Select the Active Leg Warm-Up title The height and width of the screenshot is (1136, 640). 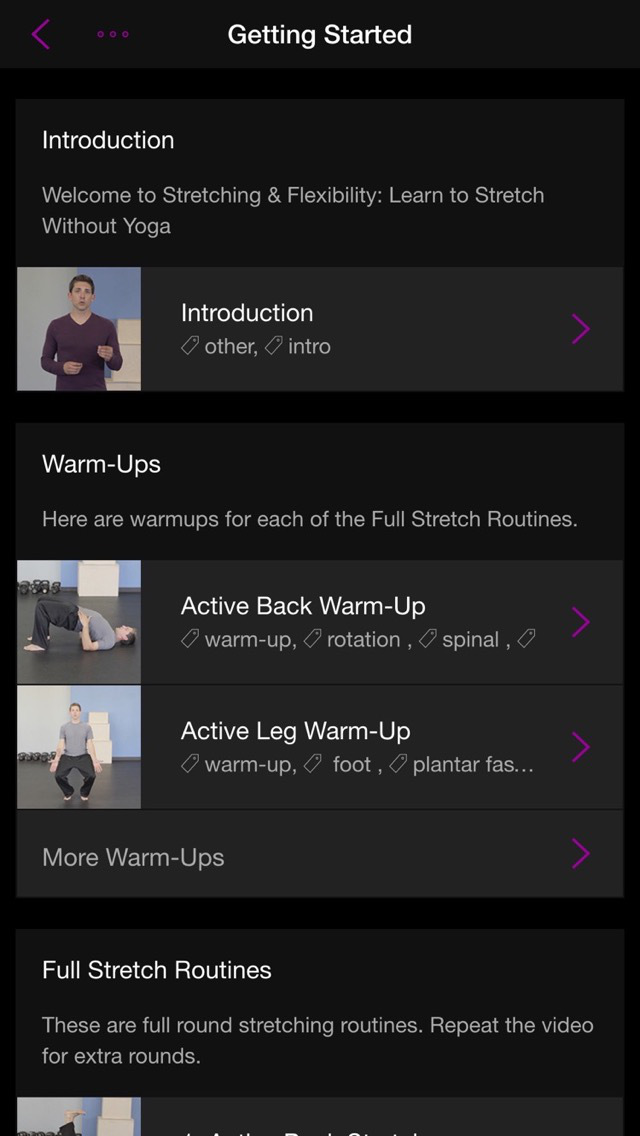[296, 731]
